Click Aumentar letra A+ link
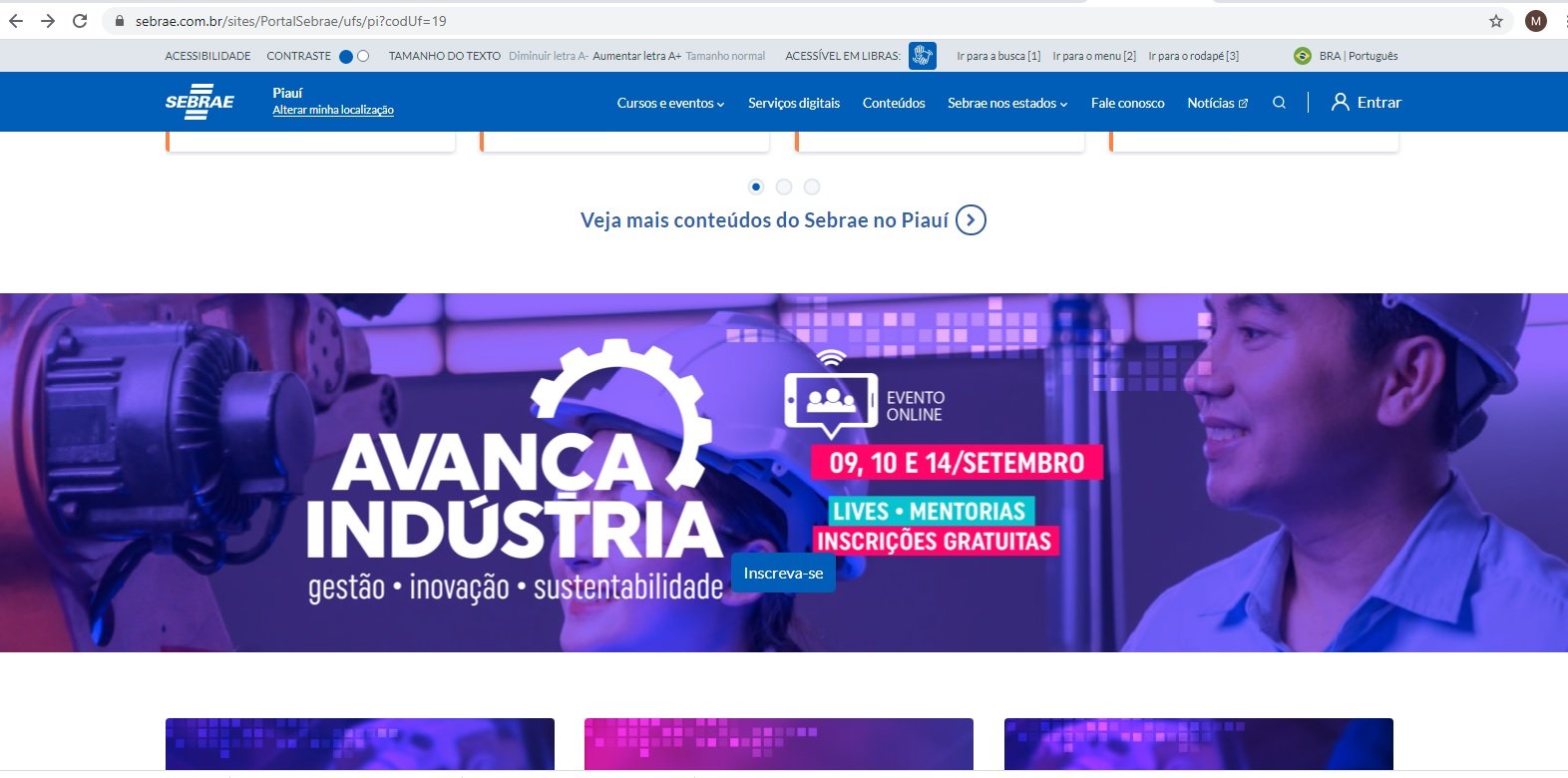Screen dimensions: 1568x778 click(636, 56)
